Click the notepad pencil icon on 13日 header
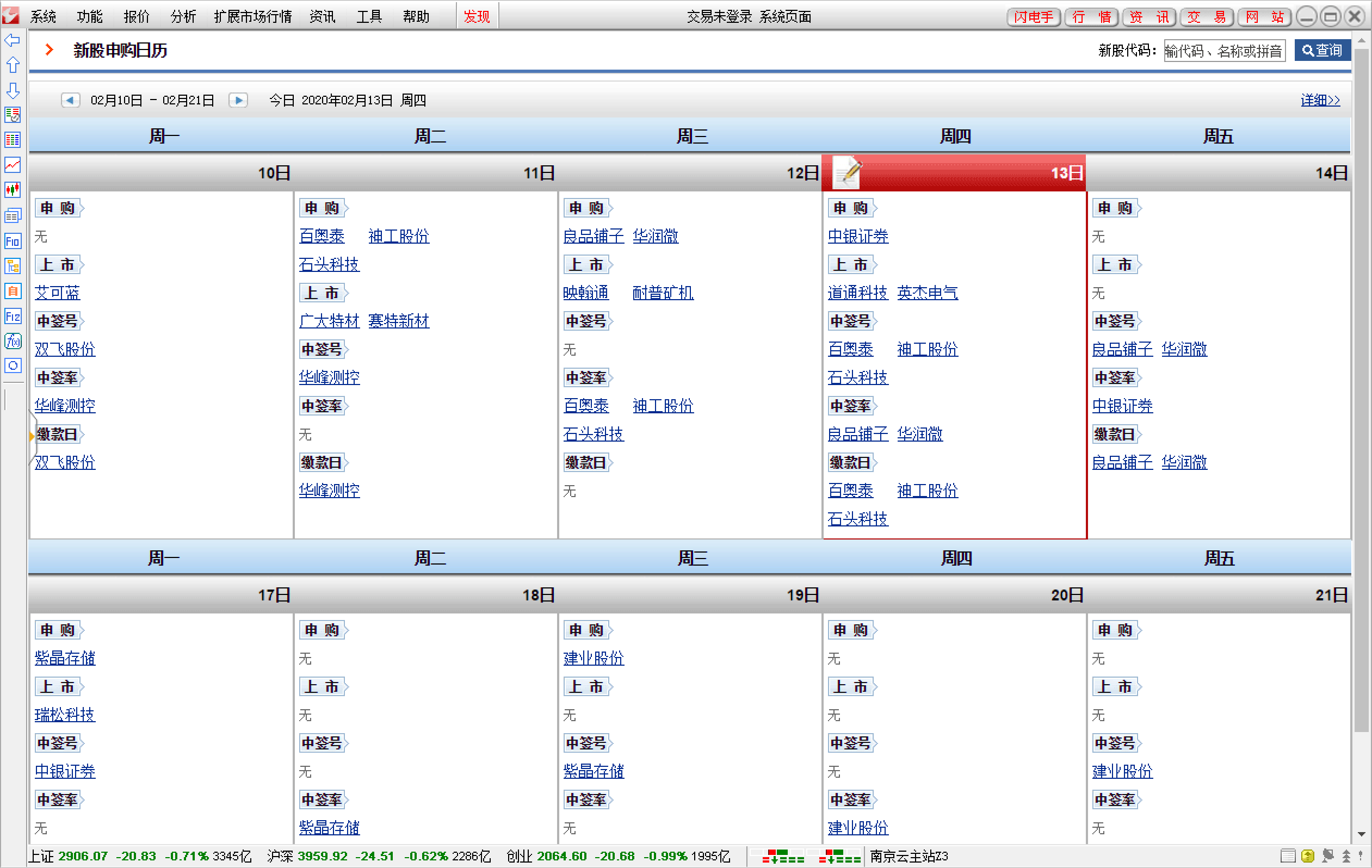 [x=847, y=171]
